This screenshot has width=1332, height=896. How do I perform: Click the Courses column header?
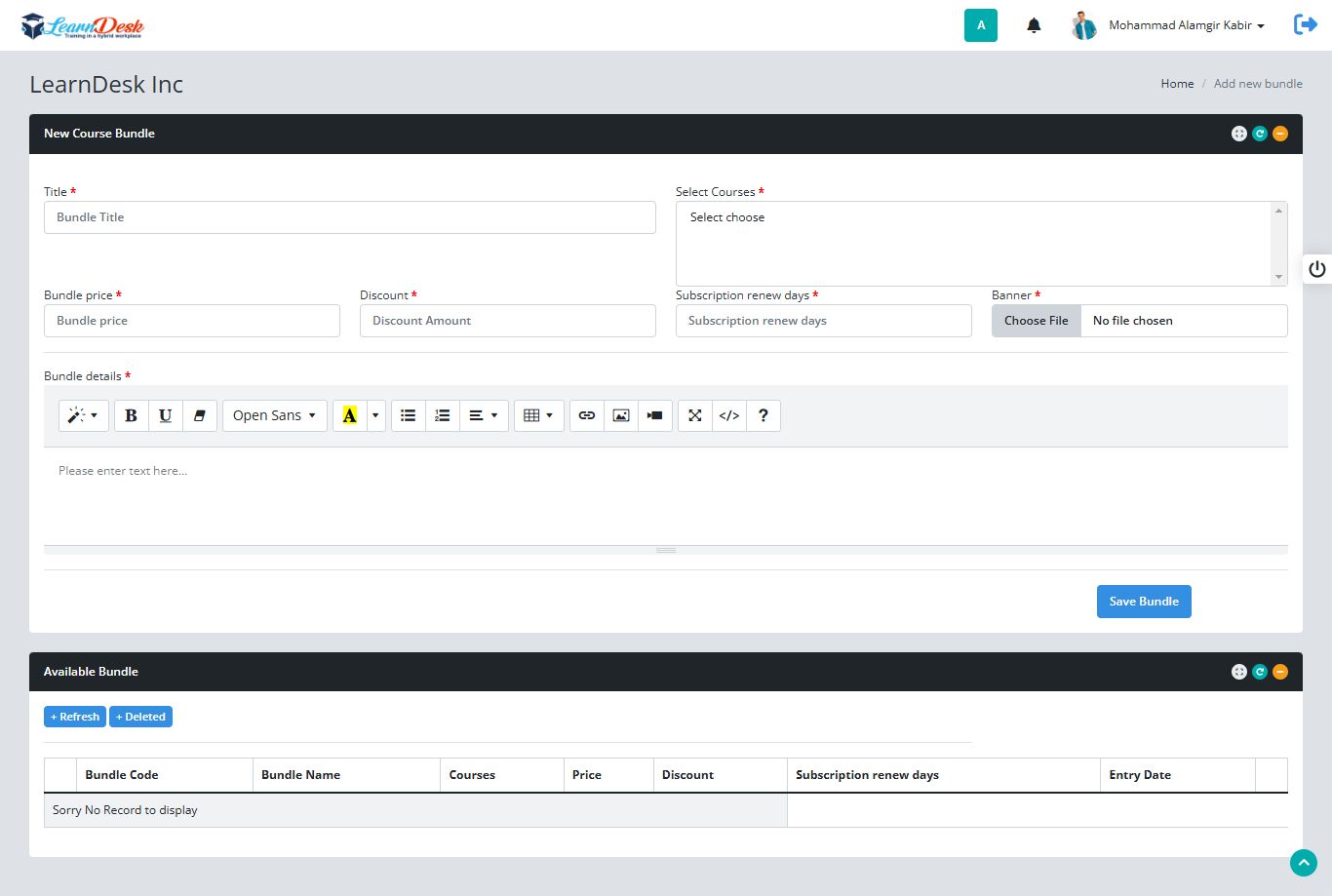pyautogui.click(x=502, y=775)
